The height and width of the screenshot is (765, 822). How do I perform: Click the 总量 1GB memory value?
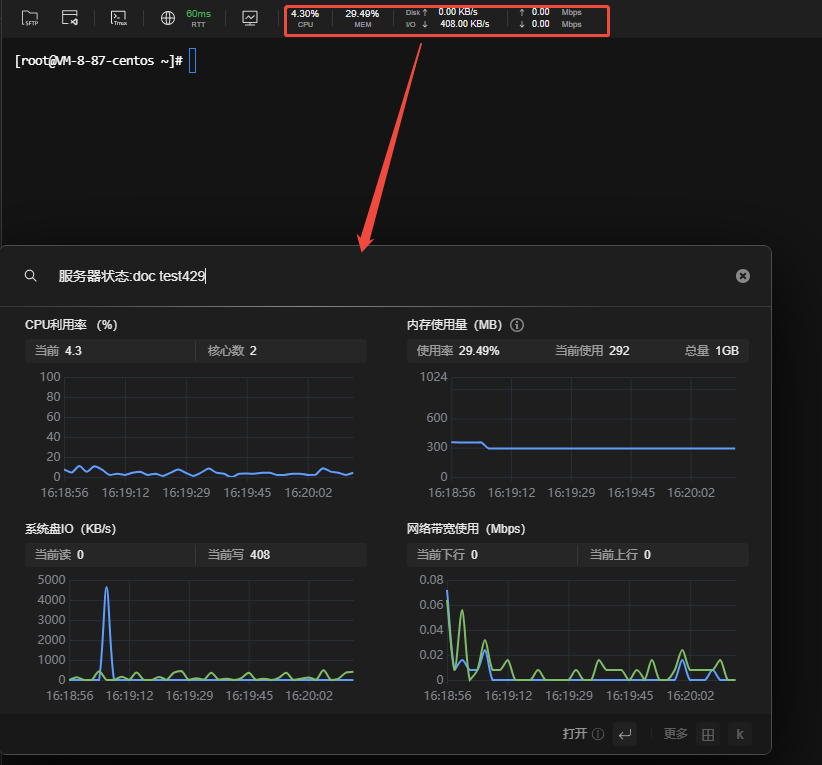coord(712,351)
